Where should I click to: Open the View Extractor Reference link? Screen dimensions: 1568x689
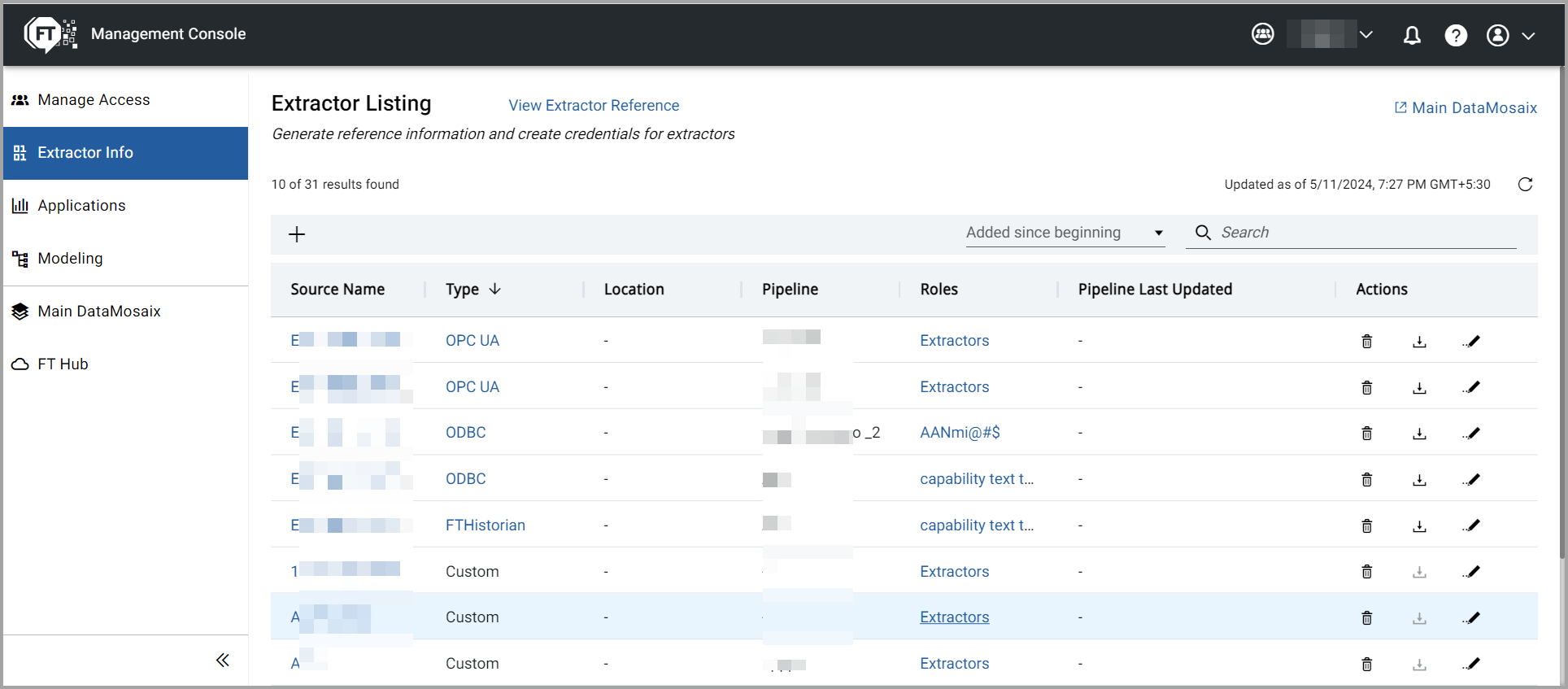(x=593, y=106)
